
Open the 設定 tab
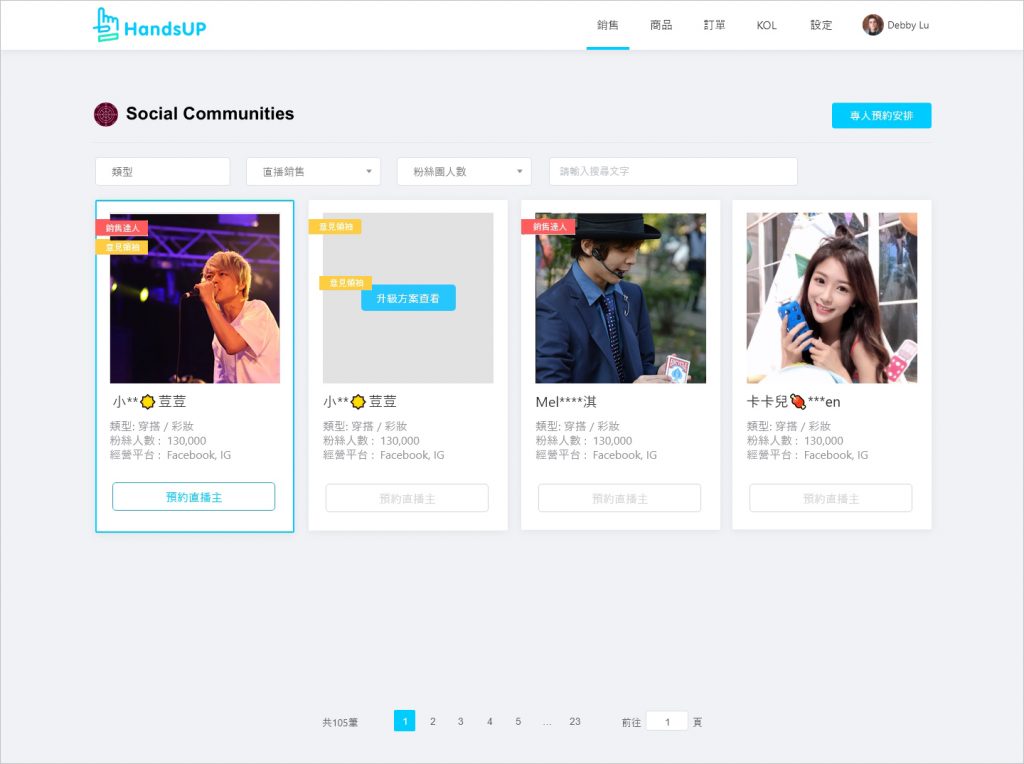pos(821,25)
